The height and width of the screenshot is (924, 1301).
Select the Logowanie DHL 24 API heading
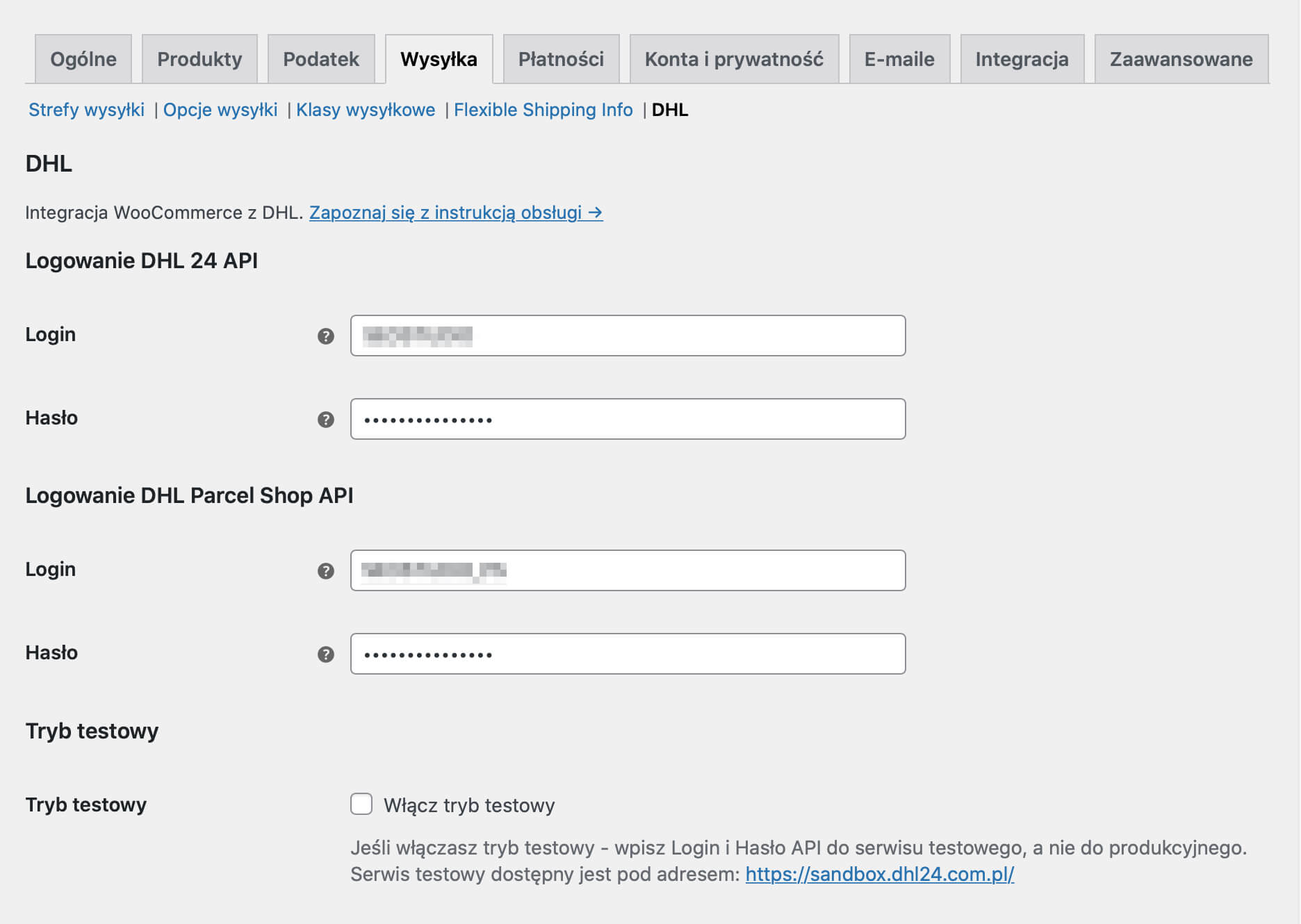pyautogui.click(x=142, y=261)
